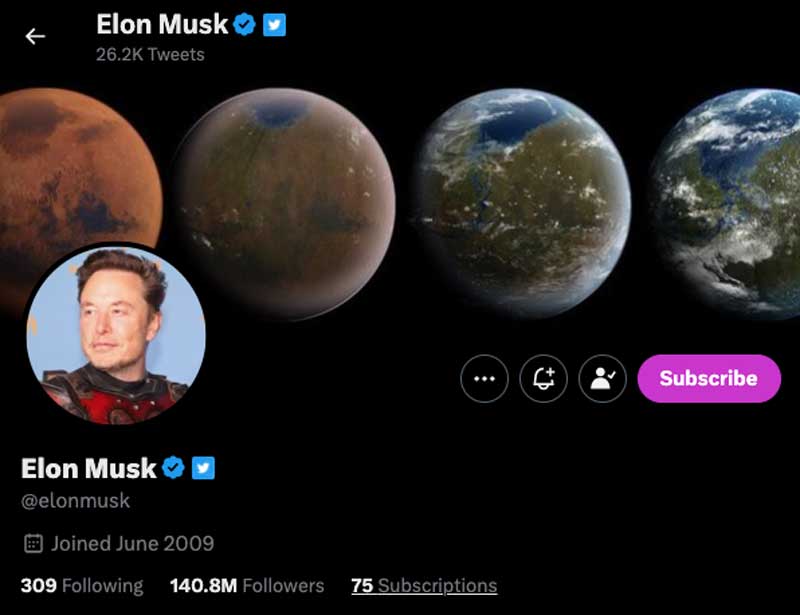This screenshot has width=800, height=615.
Task: Open the circular profile picture
Action: (x=116, y=335)
